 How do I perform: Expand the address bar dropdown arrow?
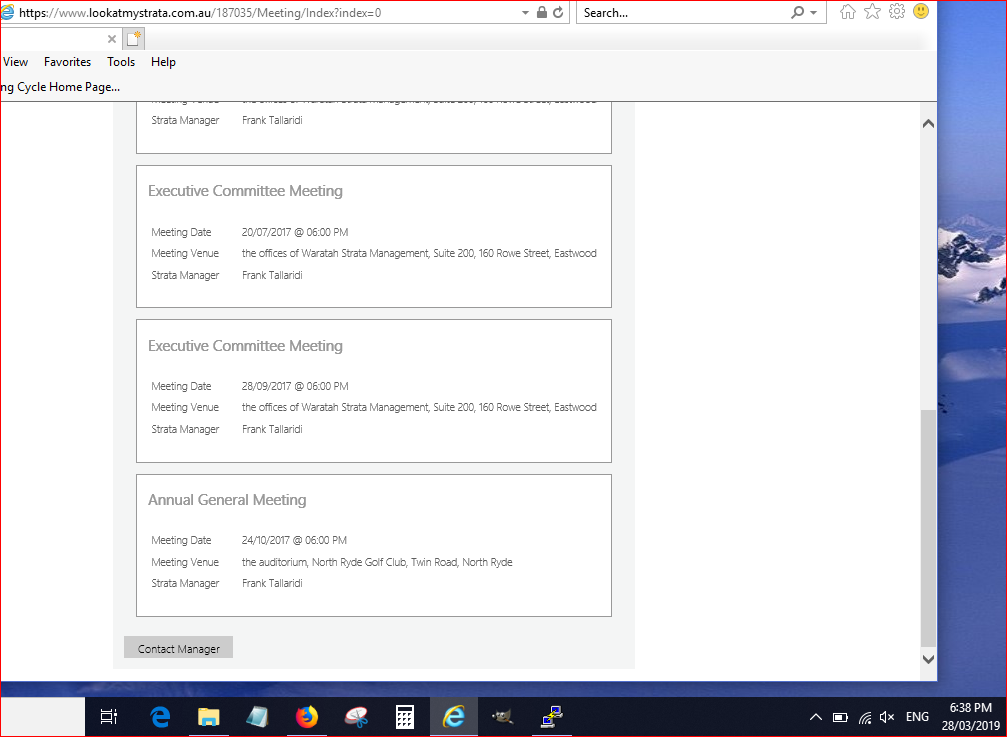(x=526, y=13)
